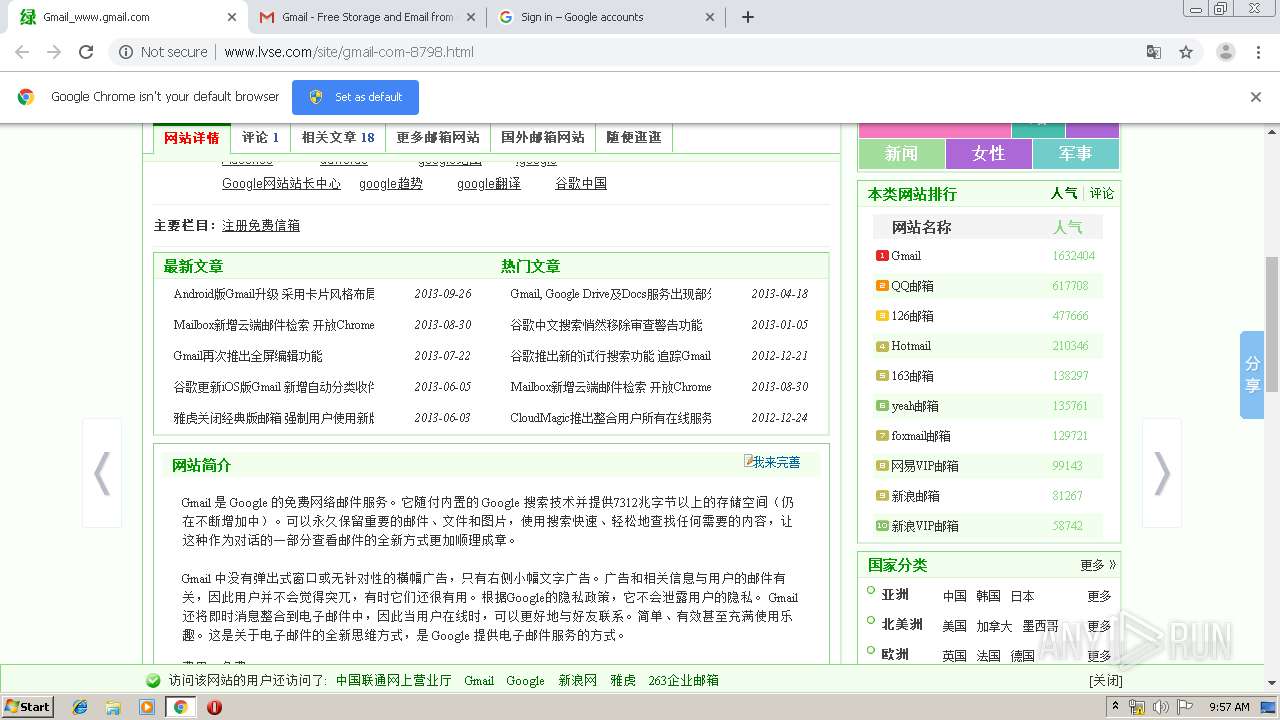
Task: Select the 相关文章 18 tab
Action: (x=338, y=138)
